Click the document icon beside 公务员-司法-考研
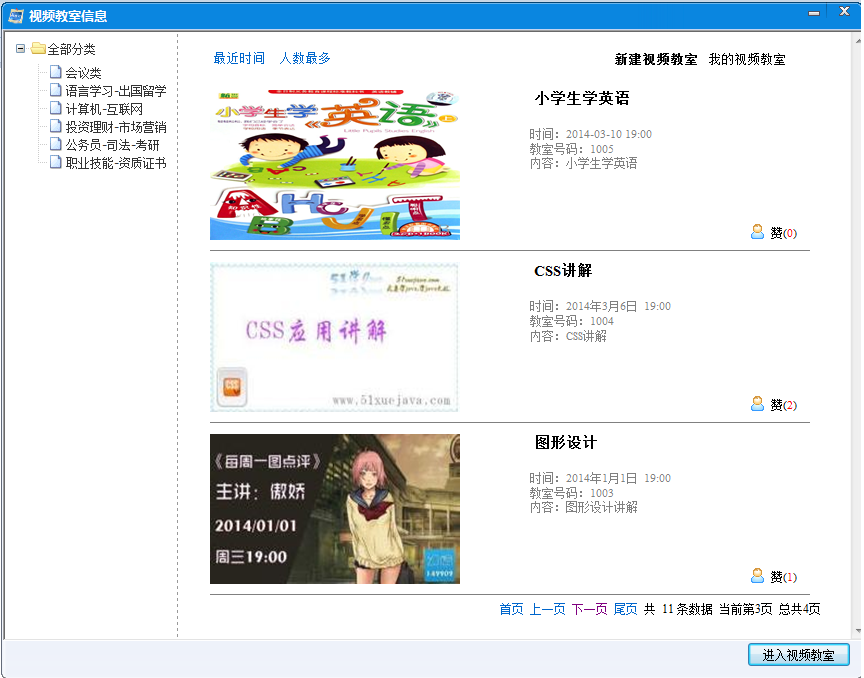 (x=56, y=145)
